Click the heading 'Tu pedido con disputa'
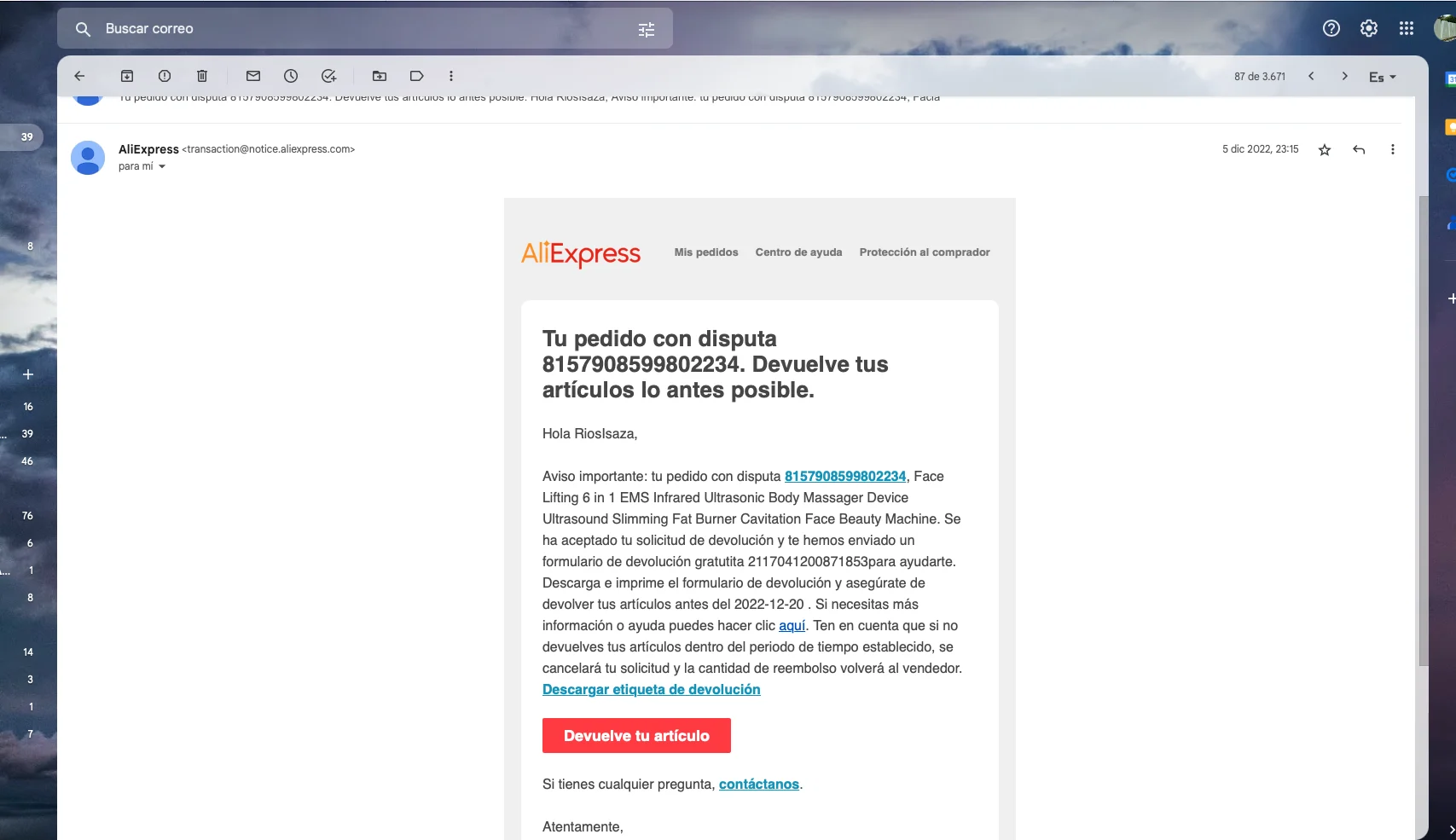The height and width of the screenshot is (840, 1456). coord(659,339)
